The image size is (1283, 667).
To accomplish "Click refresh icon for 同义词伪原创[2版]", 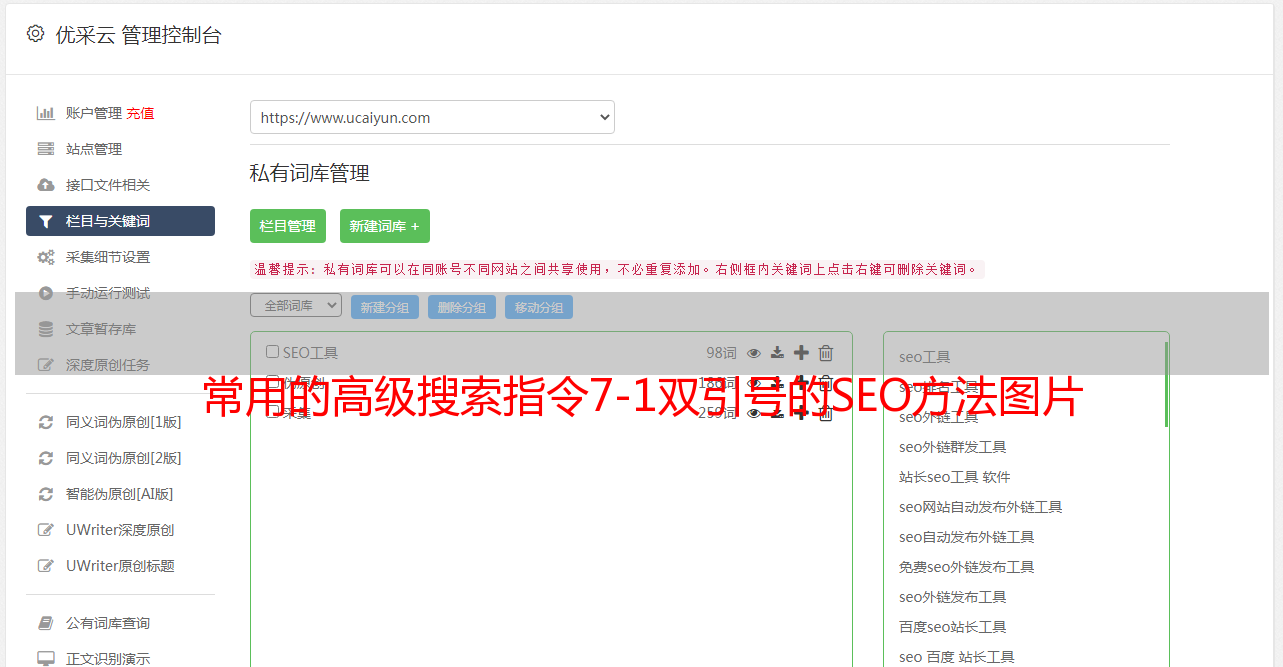I will click(x=46, y=458).
